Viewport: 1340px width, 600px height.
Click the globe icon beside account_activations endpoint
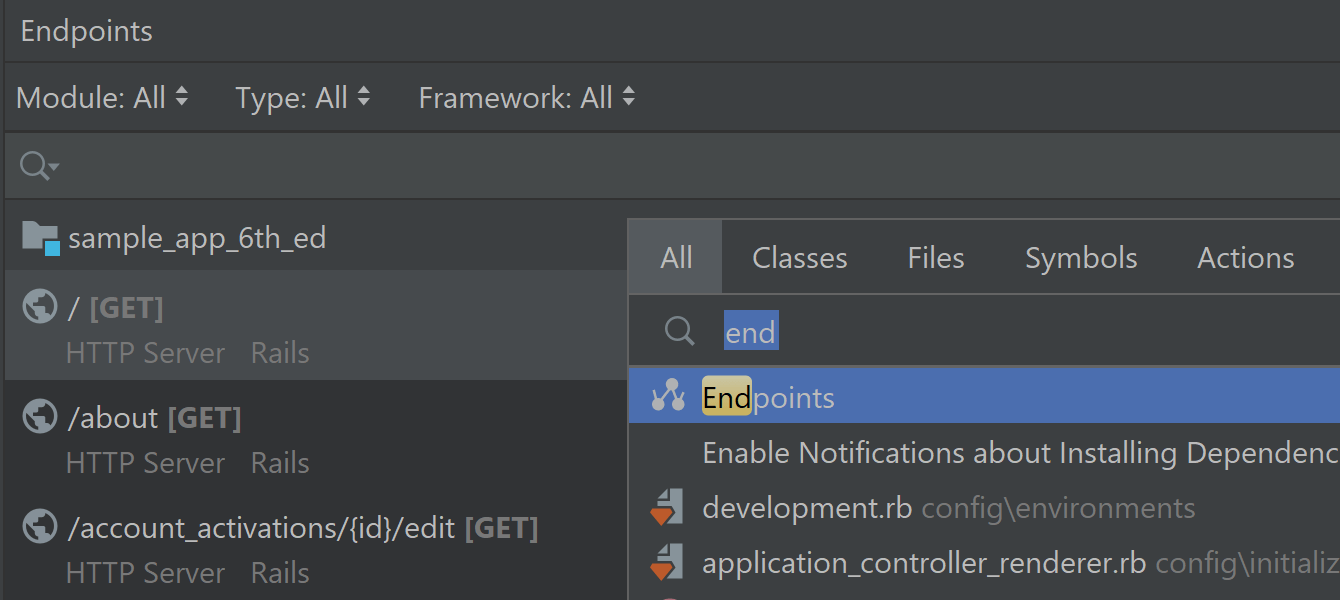40,527
